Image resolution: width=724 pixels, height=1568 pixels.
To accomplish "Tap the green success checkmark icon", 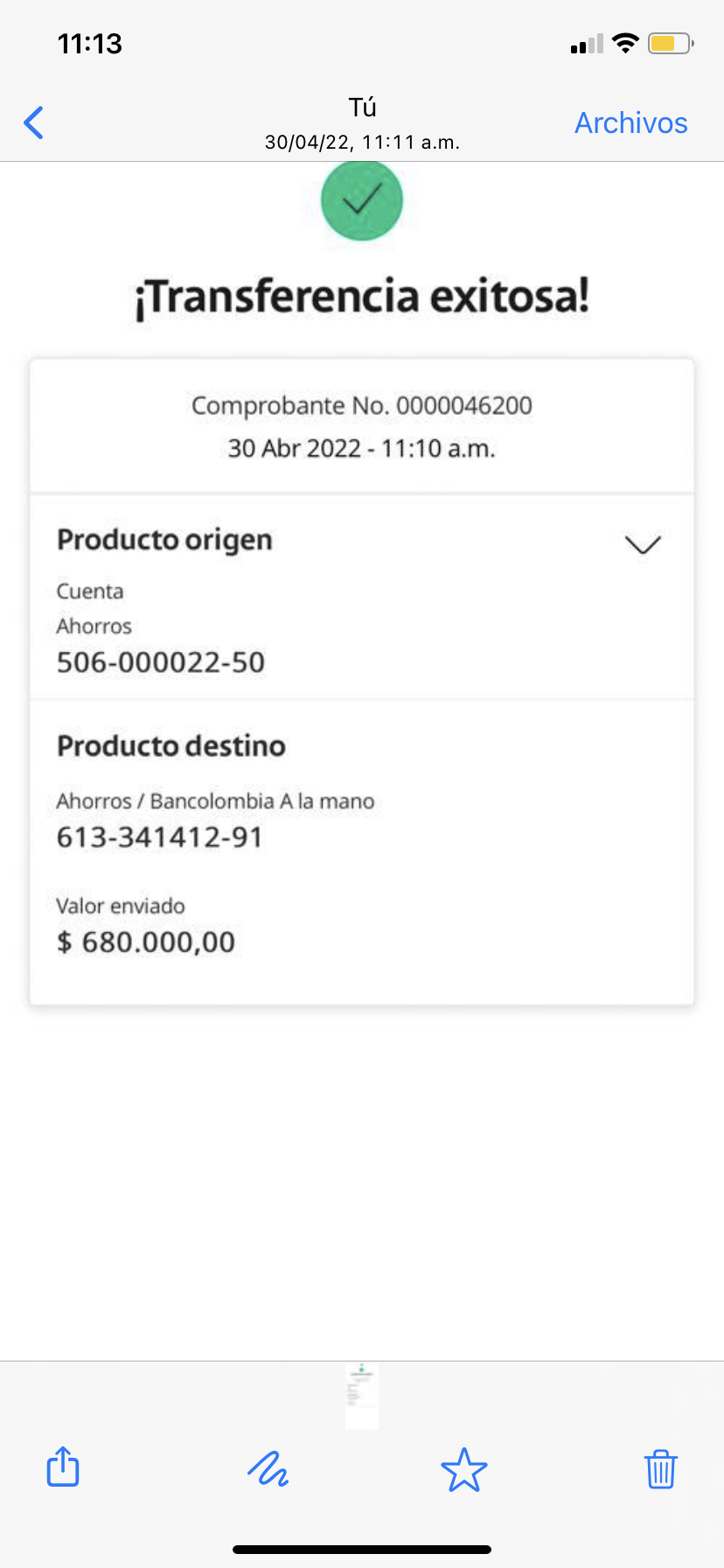I will 362,200.
